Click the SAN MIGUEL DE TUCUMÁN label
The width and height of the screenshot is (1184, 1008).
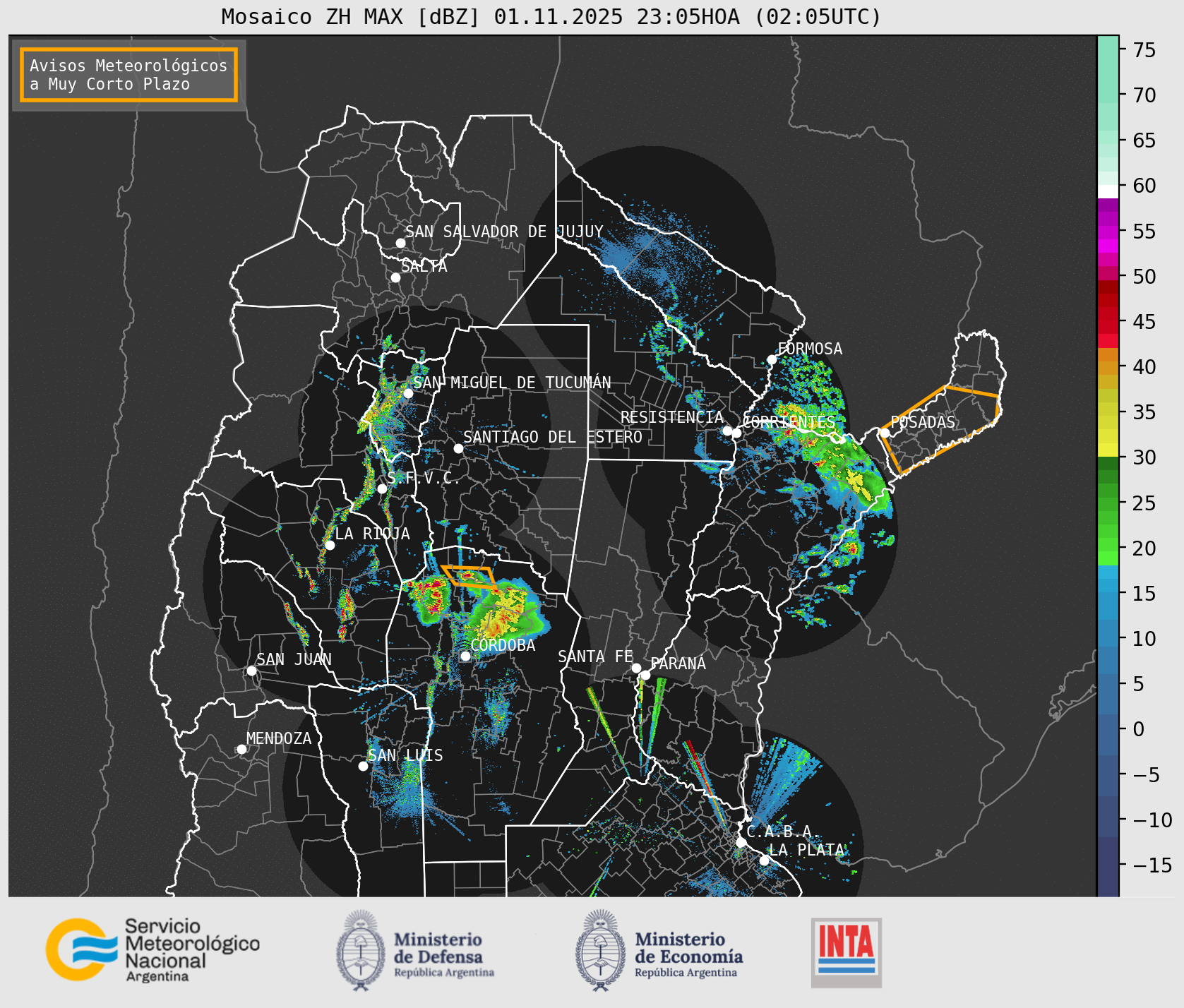click(512, 383)
